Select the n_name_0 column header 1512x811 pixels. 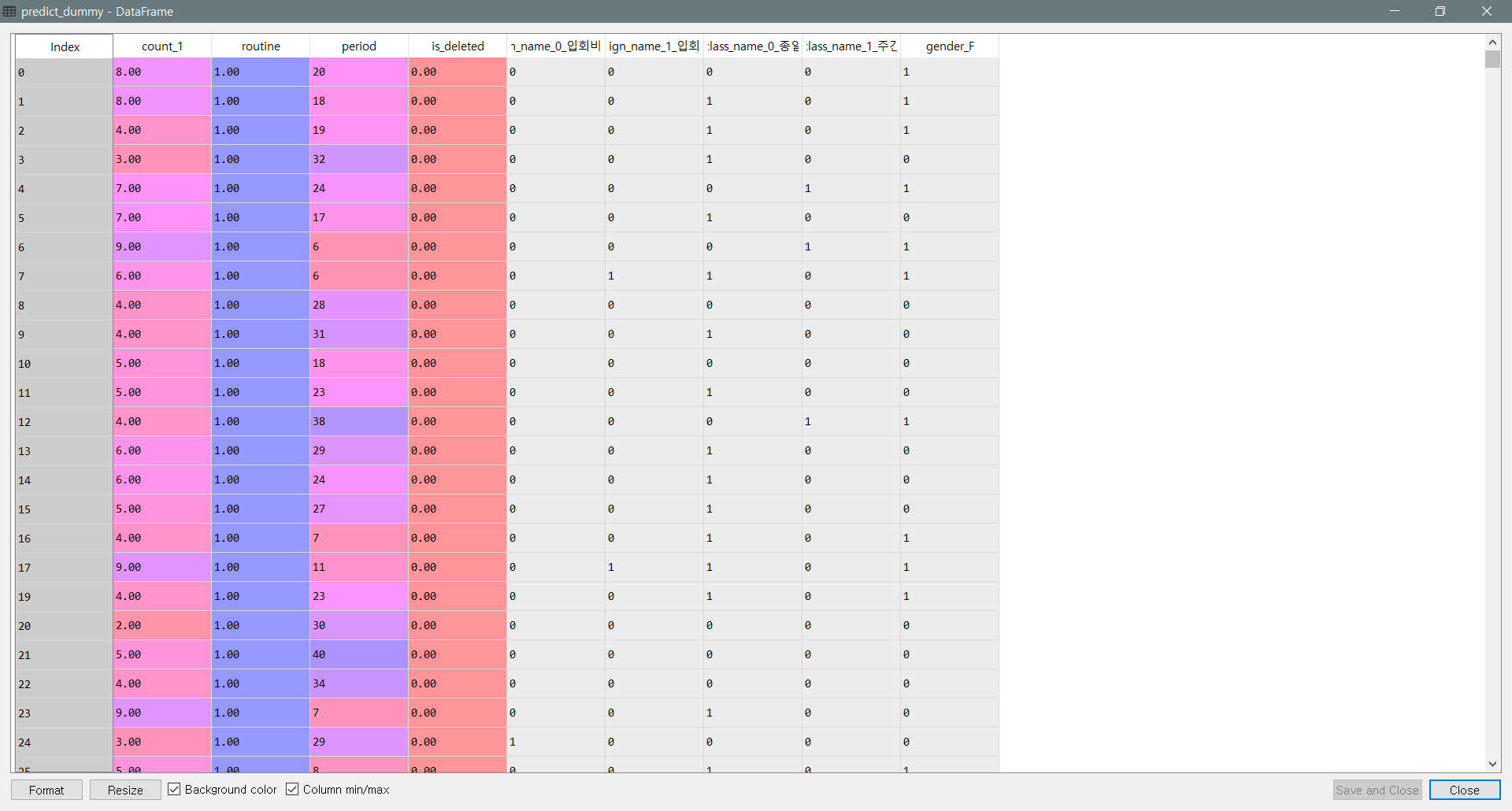tap(556, 46)
